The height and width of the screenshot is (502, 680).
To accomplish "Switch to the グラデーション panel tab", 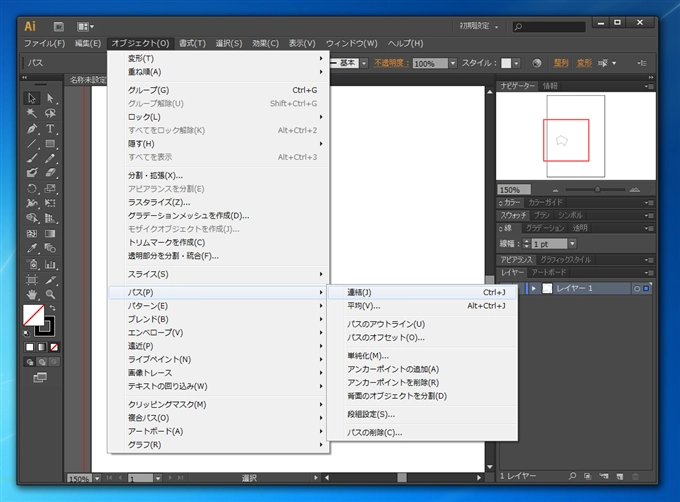I will pyautogui.click(x=545, y=228).
